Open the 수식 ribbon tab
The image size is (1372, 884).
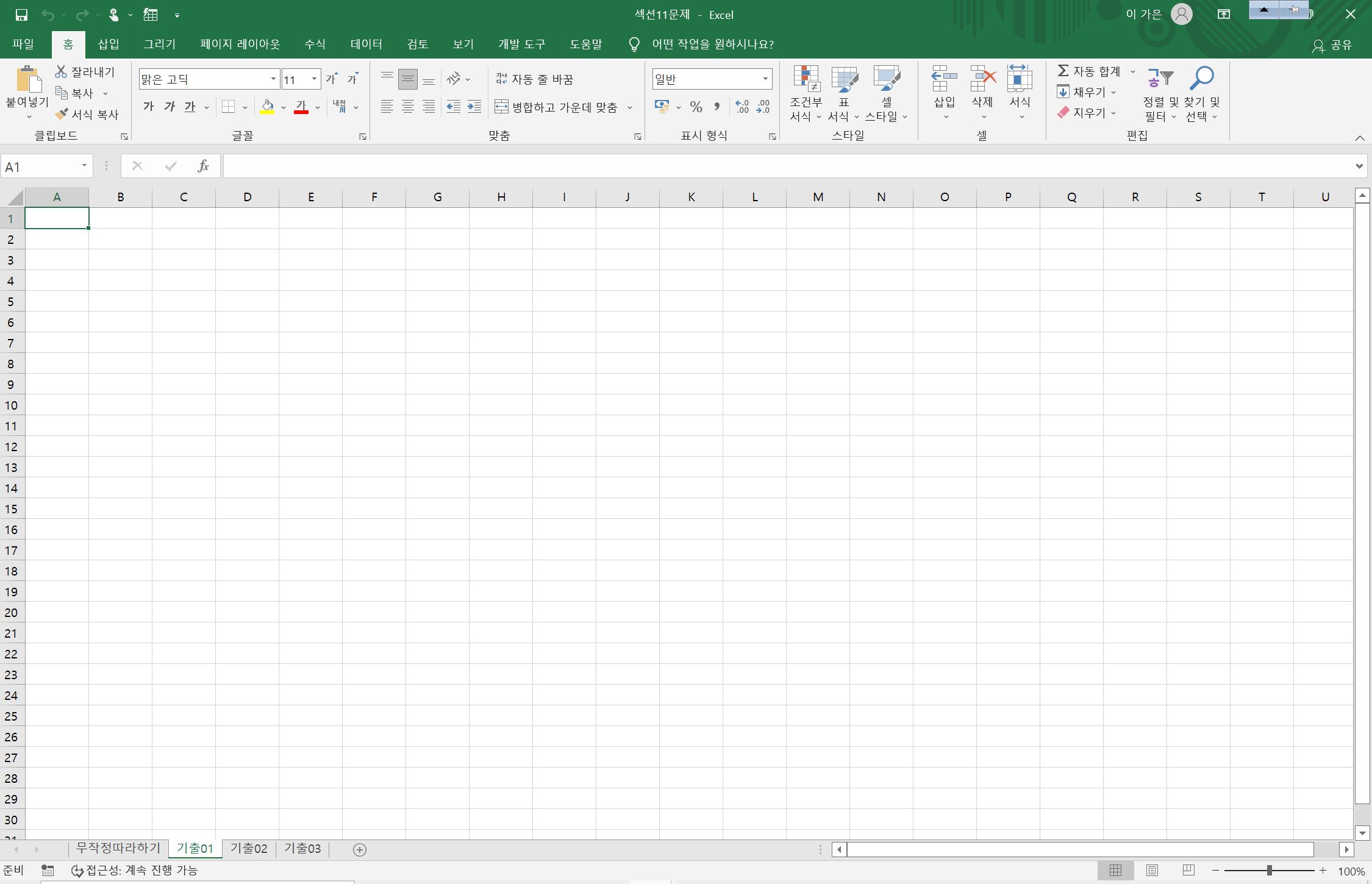(315, 45)
